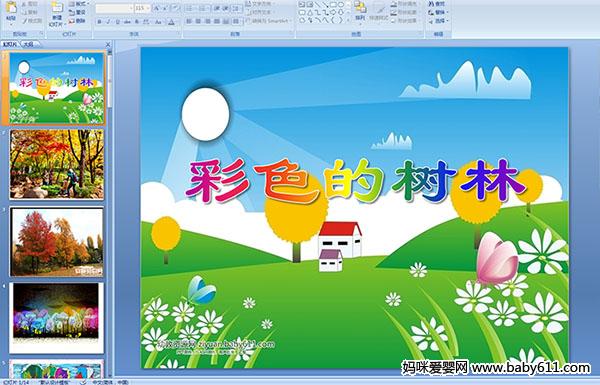Click the Replace button in Editing group
Screen dimensions: 600x385
tap(439, 12)
